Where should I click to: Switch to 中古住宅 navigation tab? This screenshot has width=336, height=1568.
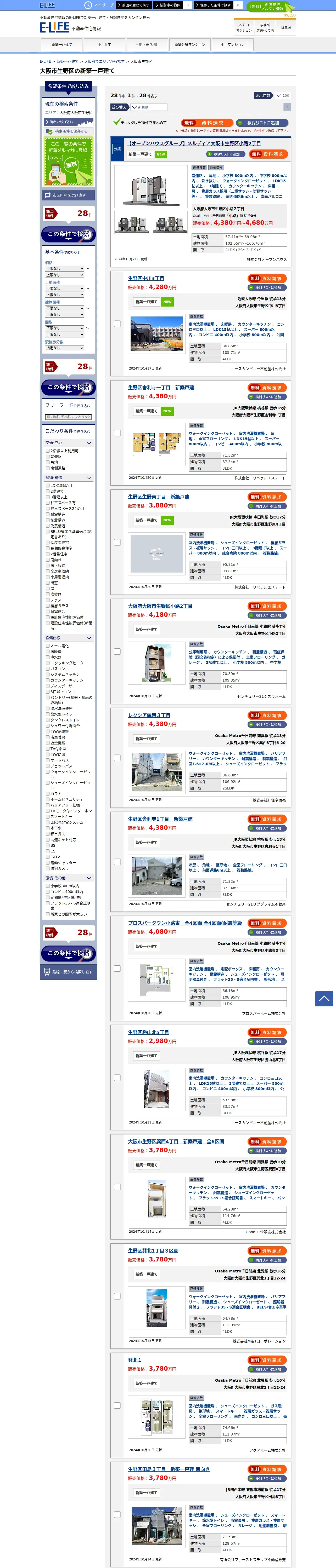pyautogui.click(x=104, y=44)
